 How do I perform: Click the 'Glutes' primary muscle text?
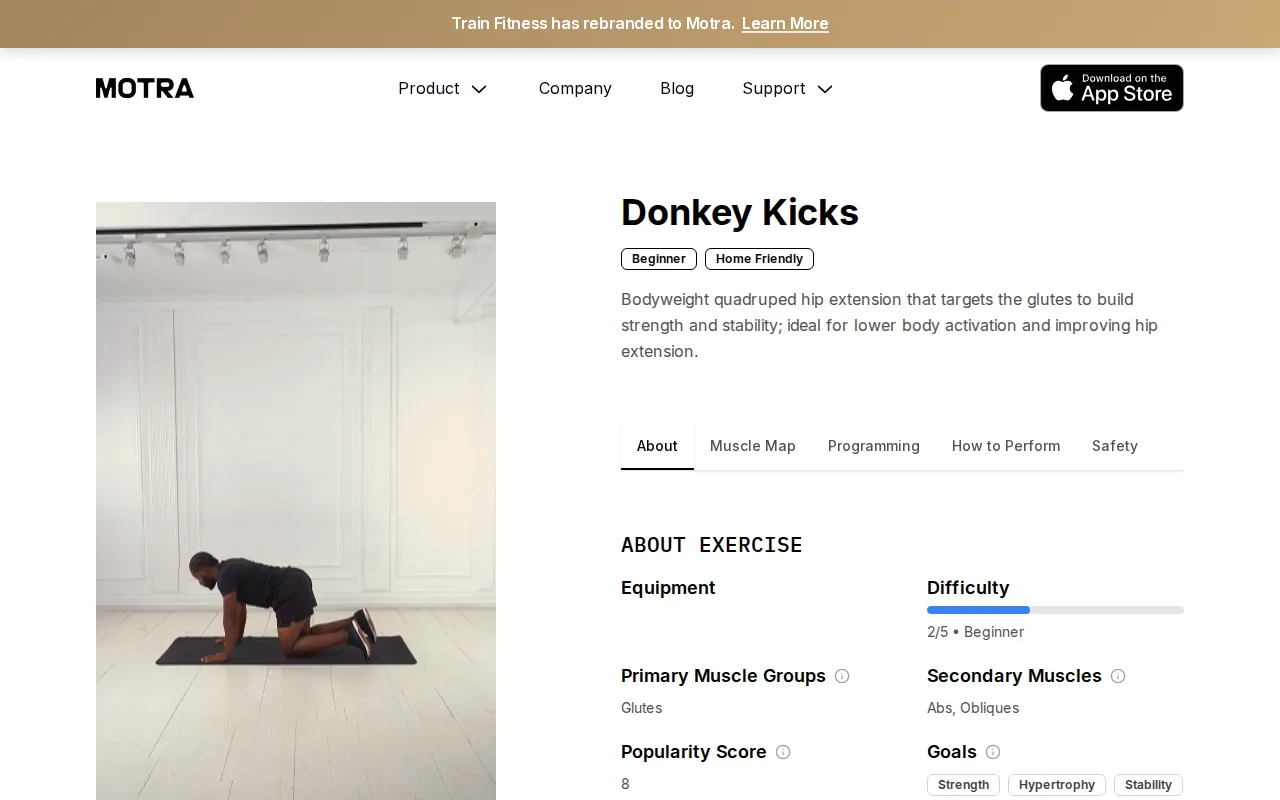coord(641,708)
